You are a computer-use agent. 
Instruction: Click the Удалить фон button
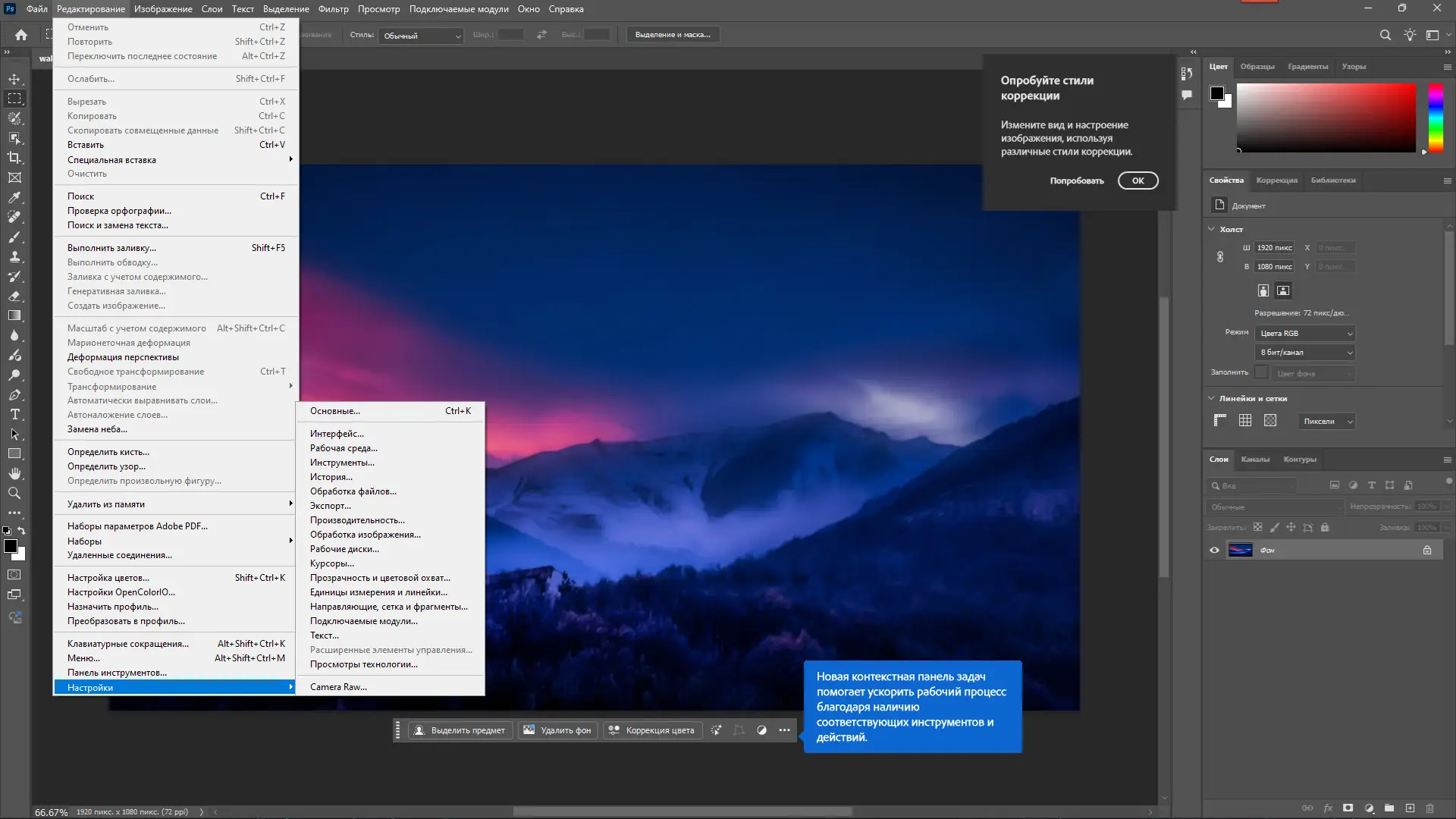click(x=557, y=730)
